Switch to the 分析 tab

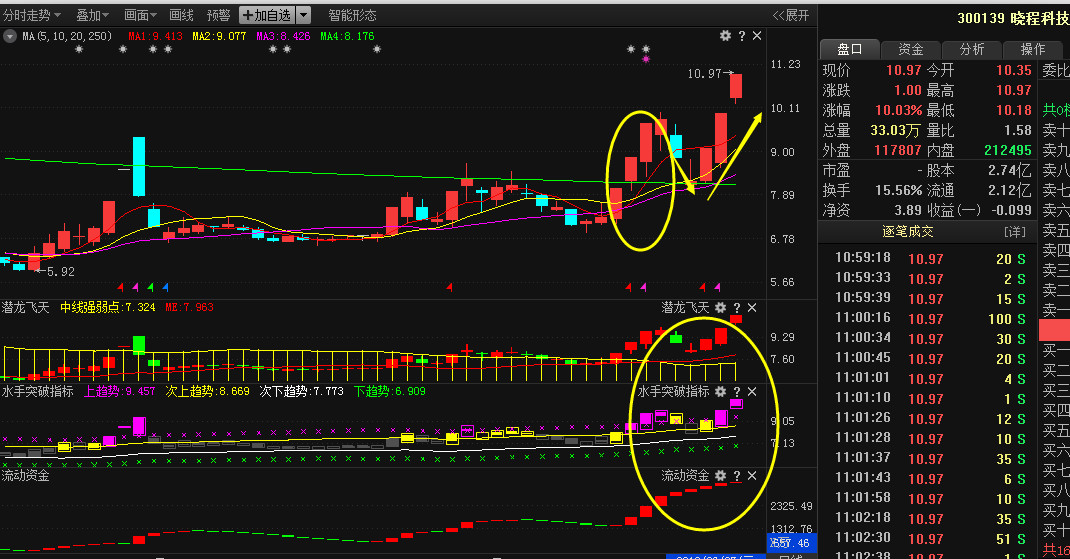971,49
